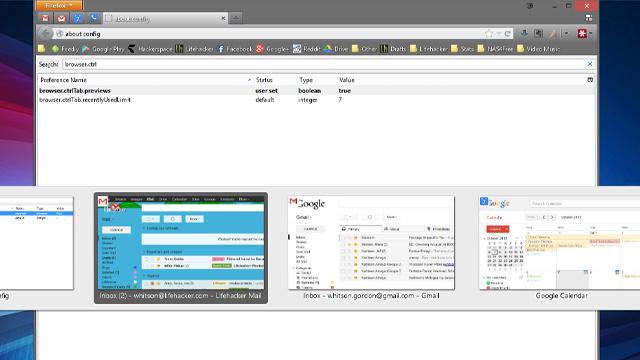Screen dimensions: 640x360
Task: Close the about:config tab
Action: (223, 18)
